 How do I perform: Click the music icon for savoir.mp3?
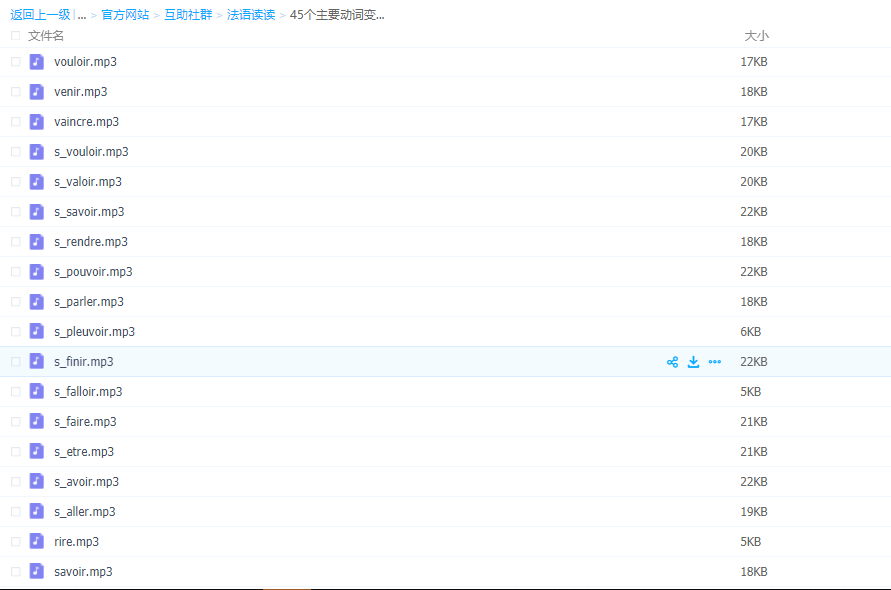click(x=36, y=571)
